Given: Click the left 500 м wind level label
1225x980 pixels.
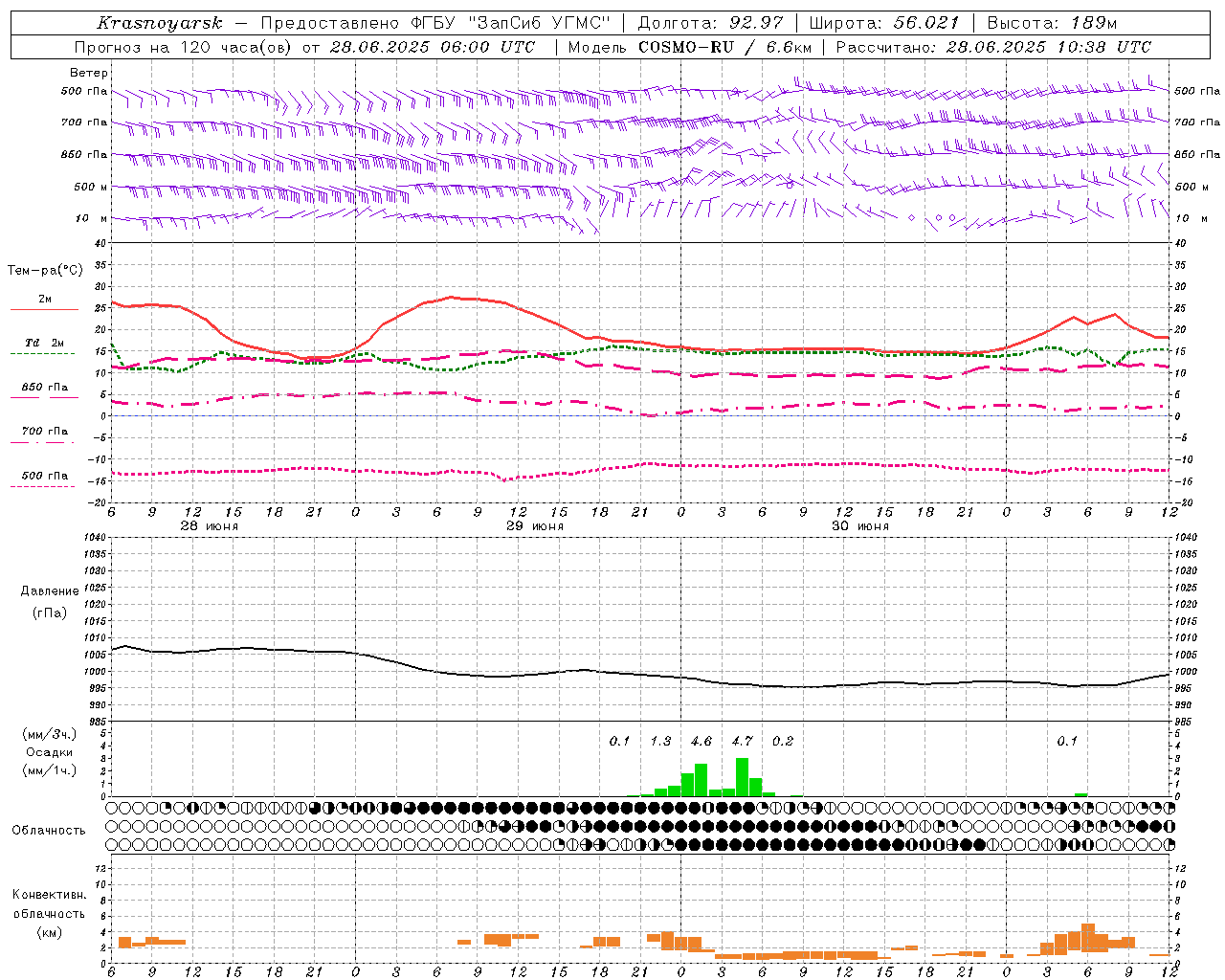Looking at the screenshot, I should coord(91,187).
